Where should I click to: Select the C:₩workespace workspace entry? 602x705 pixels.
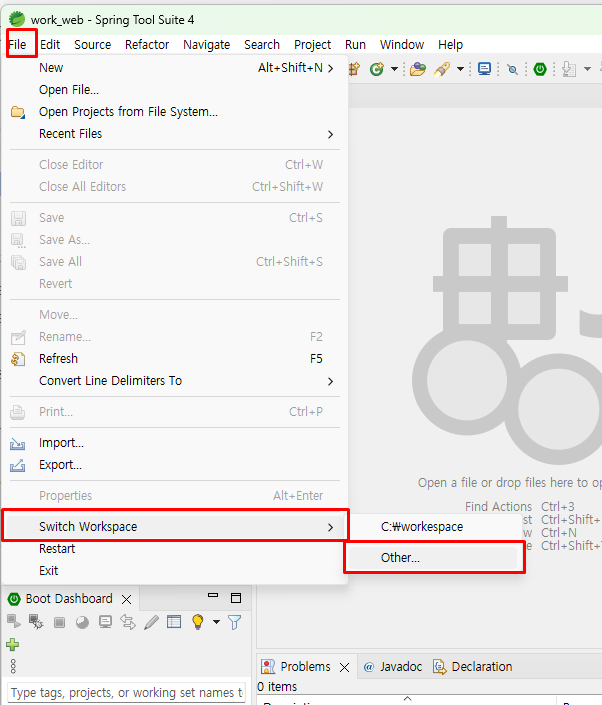click(x=434, y=527)
